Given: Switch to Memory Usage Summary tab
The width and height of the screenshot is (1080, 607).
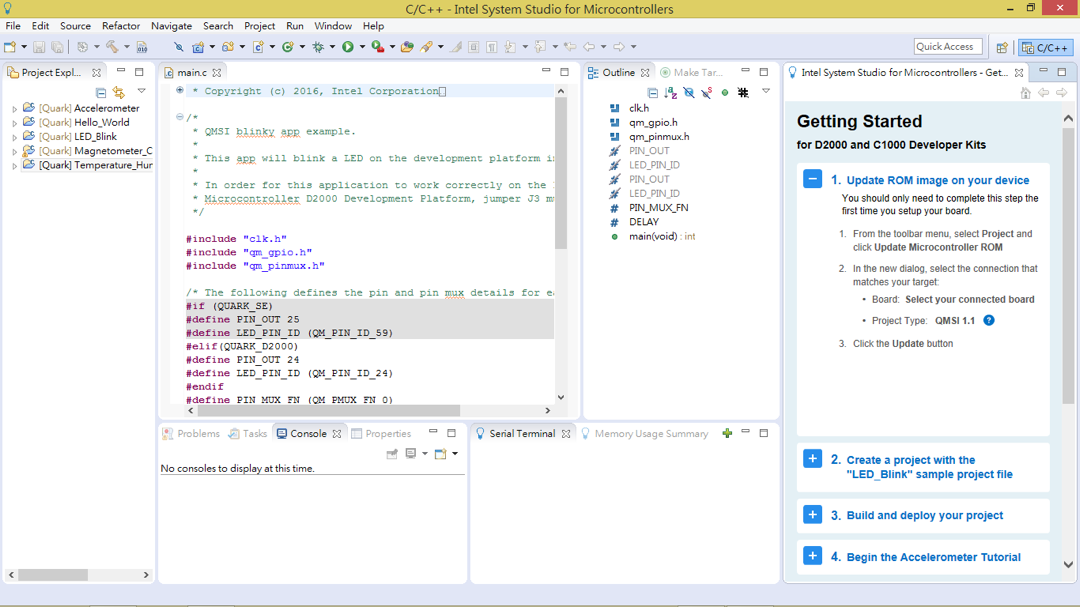Looking at the screenshot, I should pyautogui.click(x=645, y=433).
